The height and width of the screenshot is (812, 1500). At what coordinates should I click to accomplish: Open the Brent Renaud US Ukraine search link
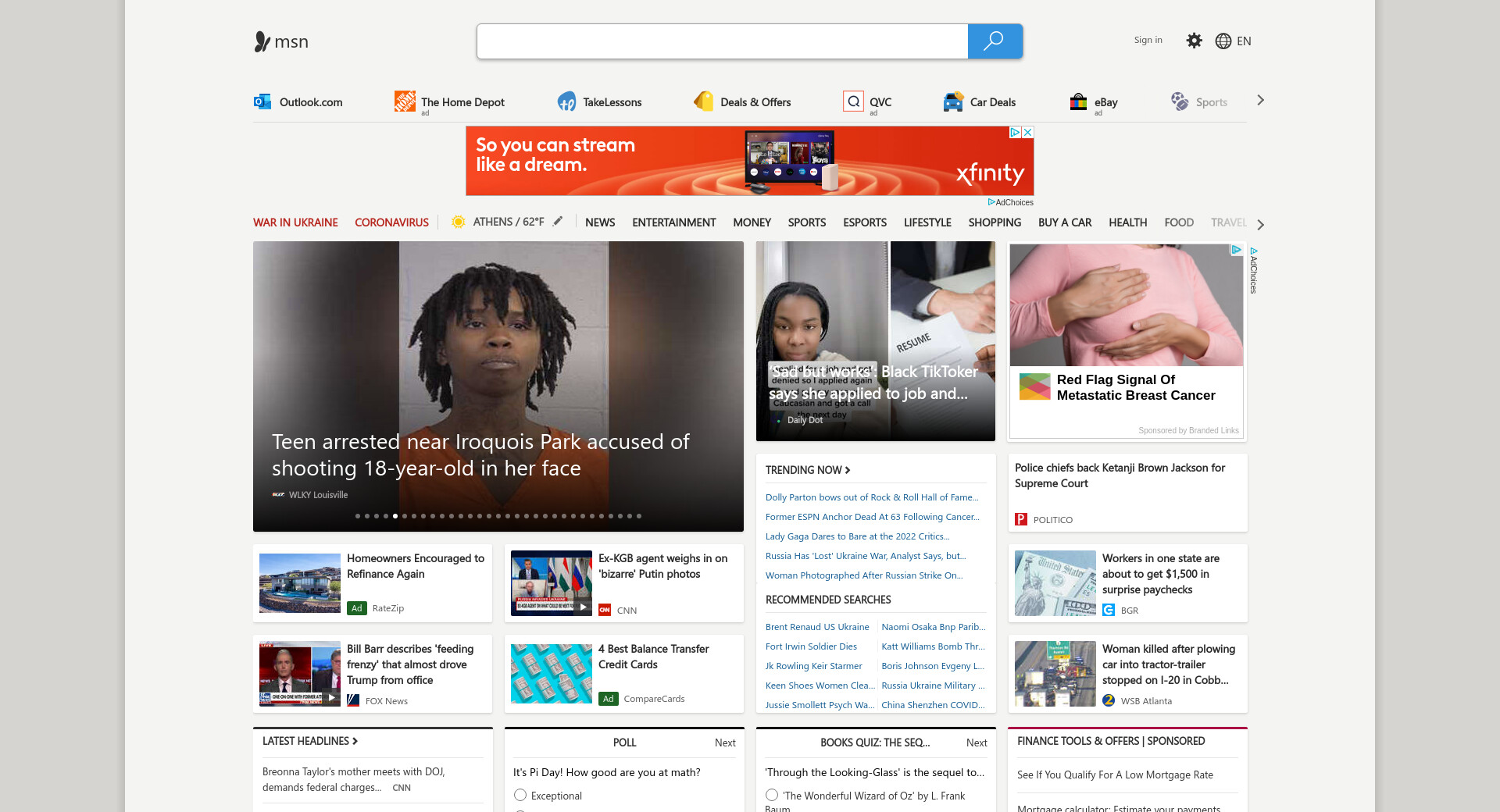coord(817,627)
